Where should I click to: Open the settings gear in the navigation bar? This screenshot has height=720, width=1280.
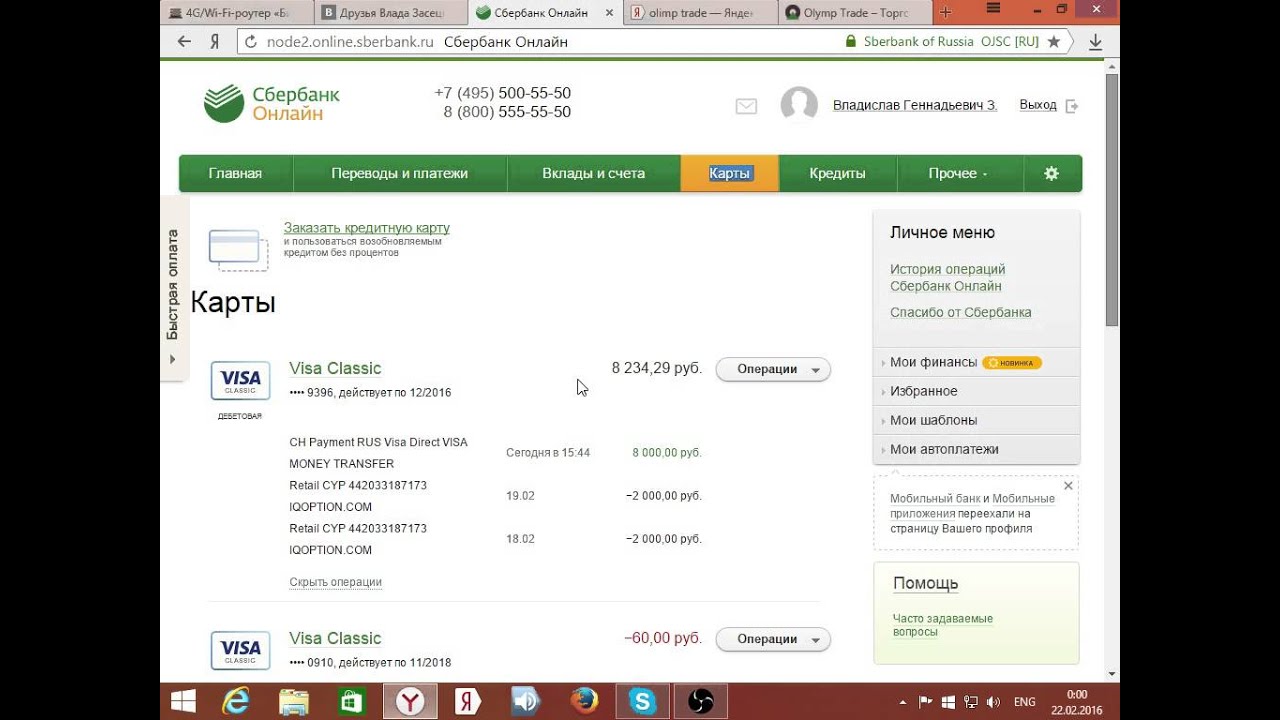(x=1051, y=173)
